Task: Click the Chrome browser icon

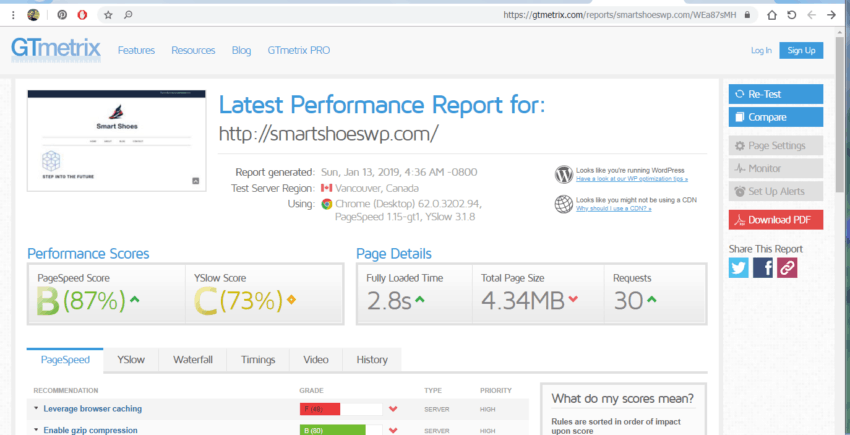Action: [326, 204]
